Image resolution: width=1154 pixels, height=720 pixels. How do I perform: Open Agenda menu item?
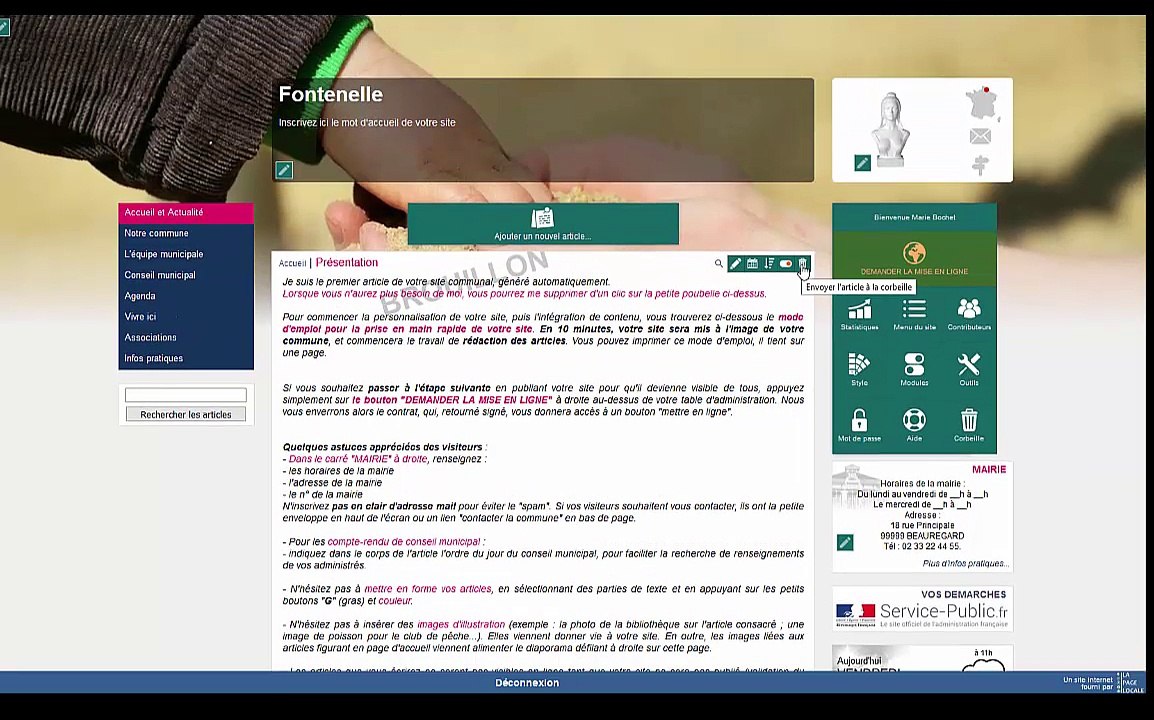186,296
